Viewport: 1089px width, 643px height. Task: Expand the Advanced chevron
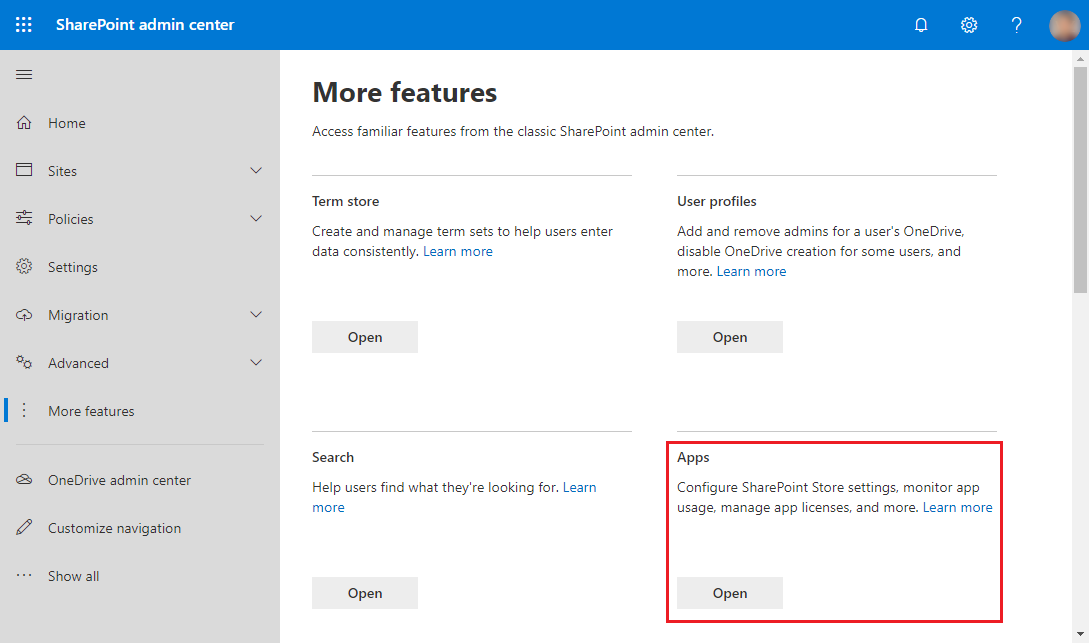[256, 362]
